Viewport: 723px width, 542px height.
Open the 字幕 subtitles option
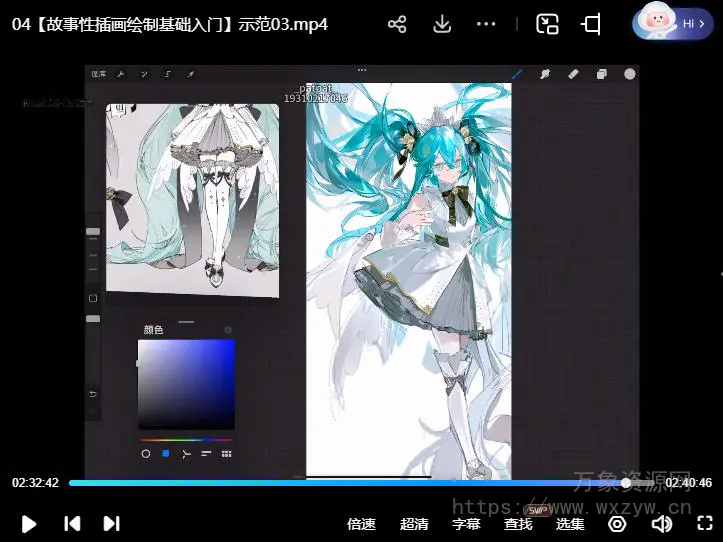(466, 523)
